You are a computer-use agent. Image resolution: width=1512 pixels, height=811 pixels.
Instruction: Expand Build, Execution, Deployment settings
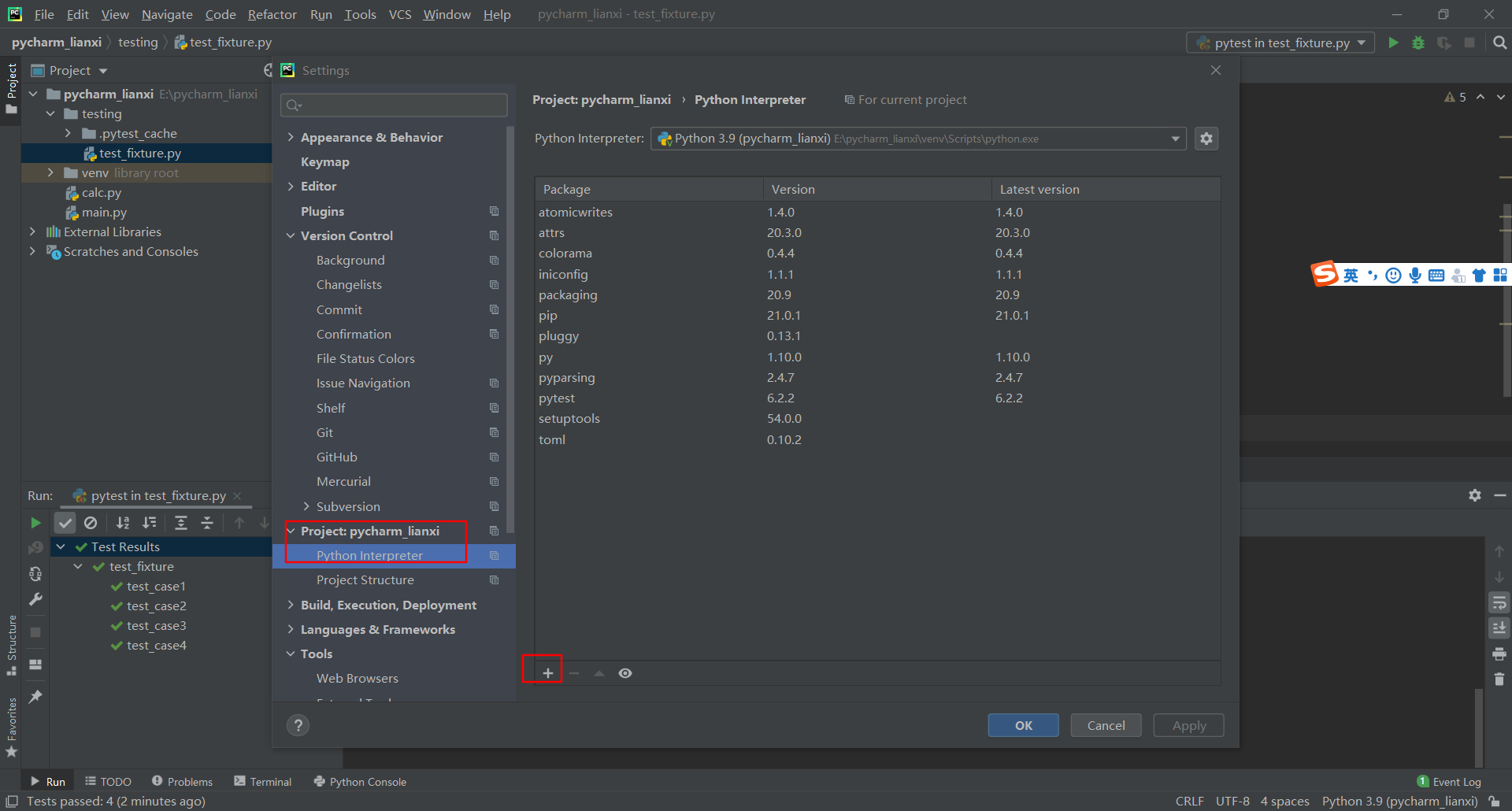[x=291, y=605]
